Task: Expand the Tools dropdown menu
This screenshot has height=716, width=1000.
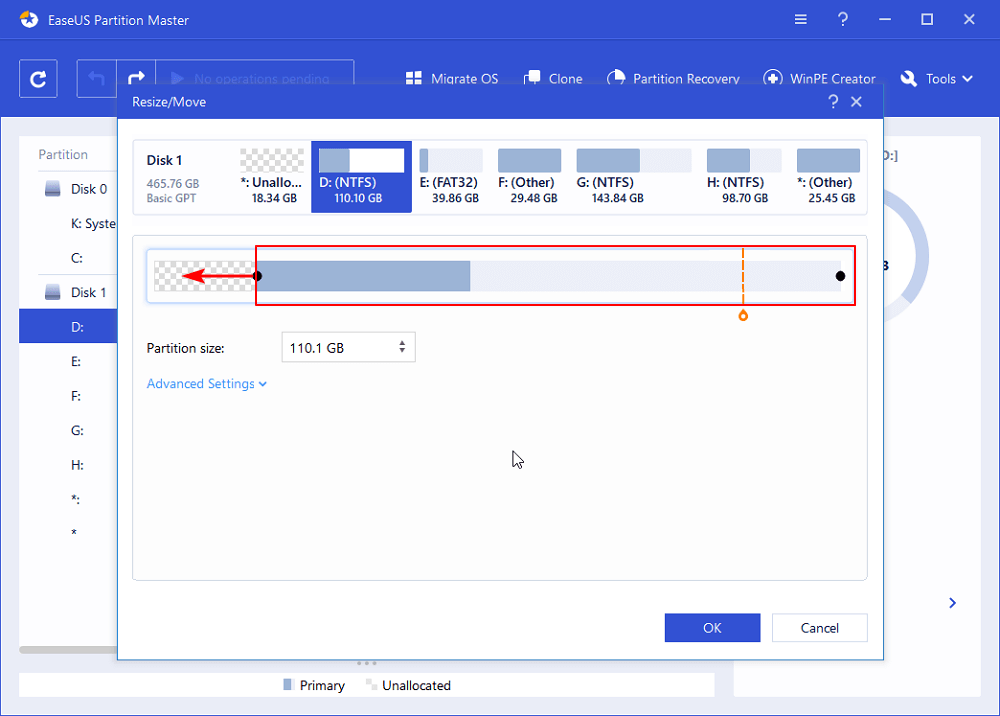Action: coord(937,78)
